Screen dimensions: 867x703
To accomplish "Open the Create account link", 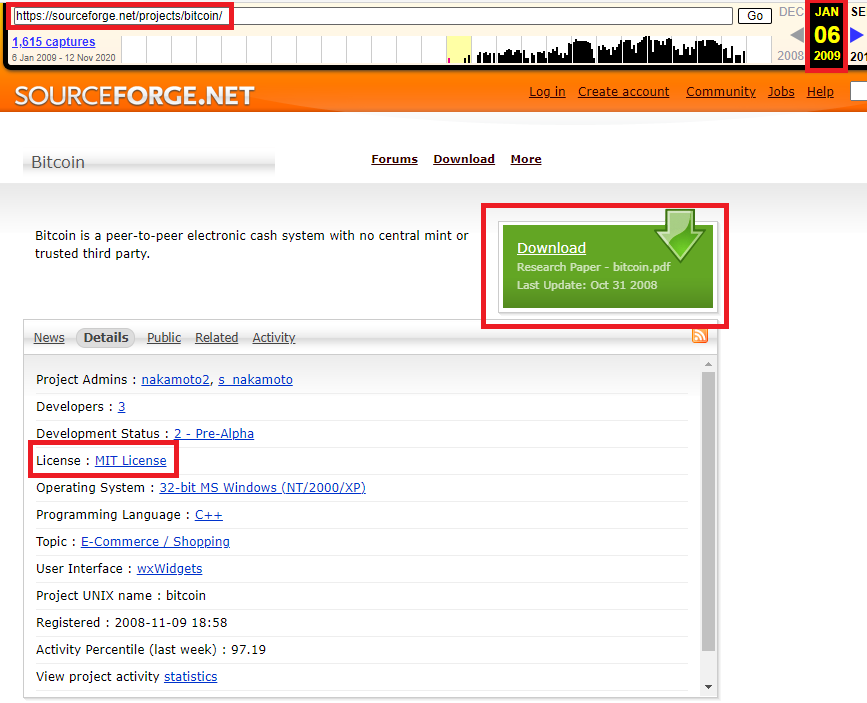I will click(x=623, y=92).
